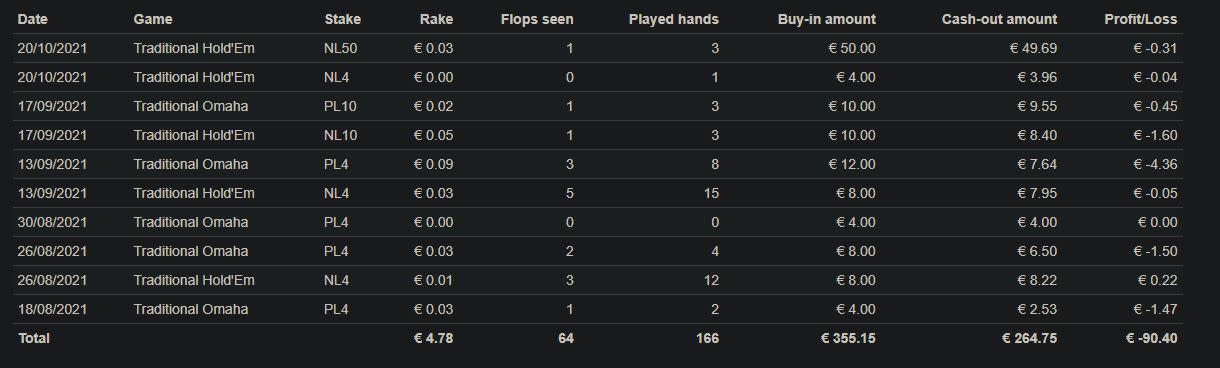Select the row with € -4.36 loss
1220x368 pixels.
coord(598,164)
